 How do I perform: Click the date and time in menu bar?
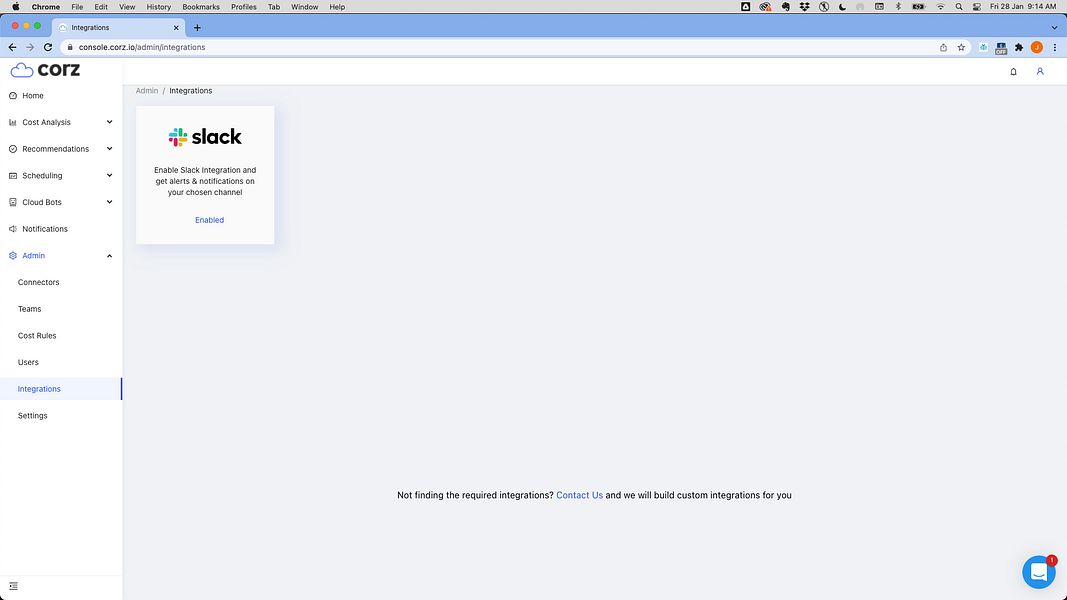click(1023, 7)
